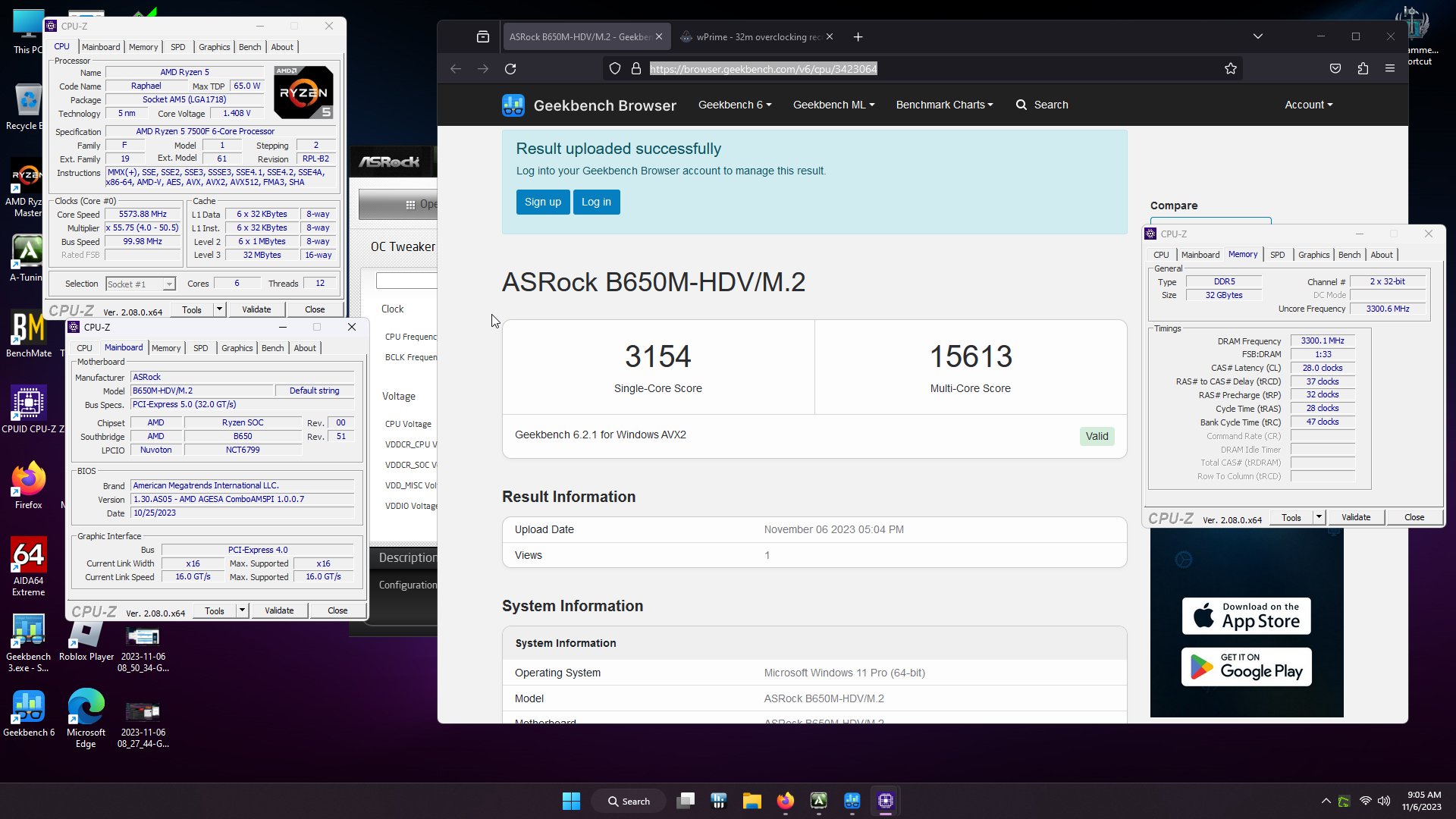
Task: Select Bench tab in top CPU-Z window
Action: click(x=249, y=47)
